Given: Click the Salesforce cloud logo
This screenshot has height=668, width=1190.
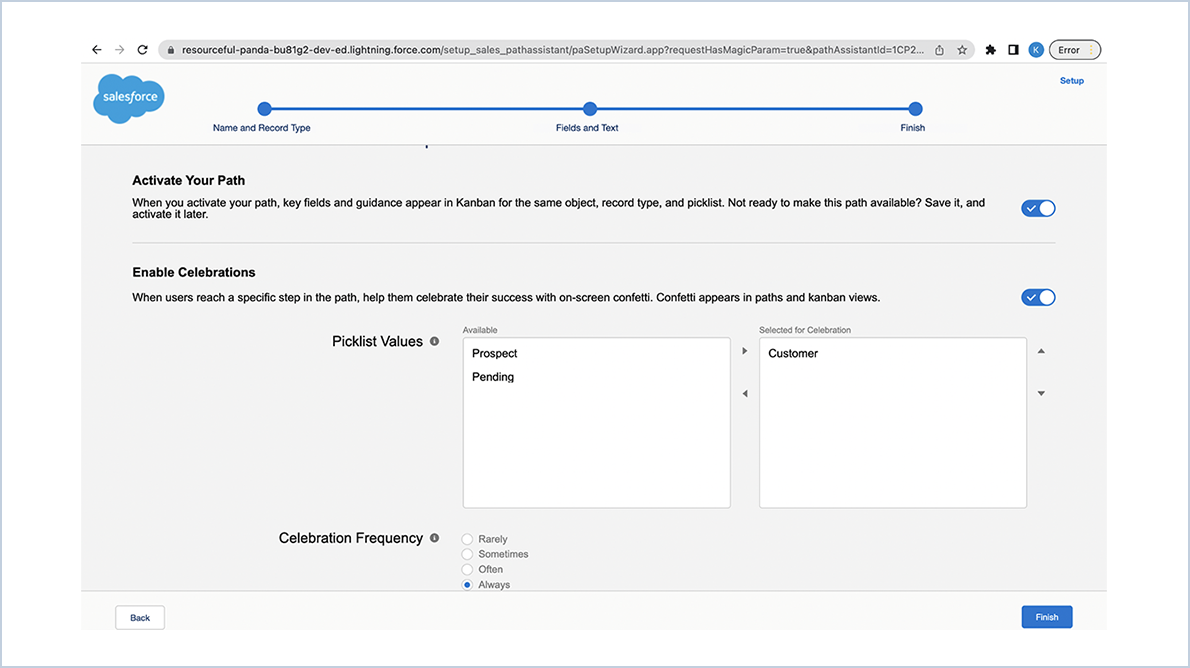Looking at the screenshot, I should pyautogui.click(x=128, y=97).
